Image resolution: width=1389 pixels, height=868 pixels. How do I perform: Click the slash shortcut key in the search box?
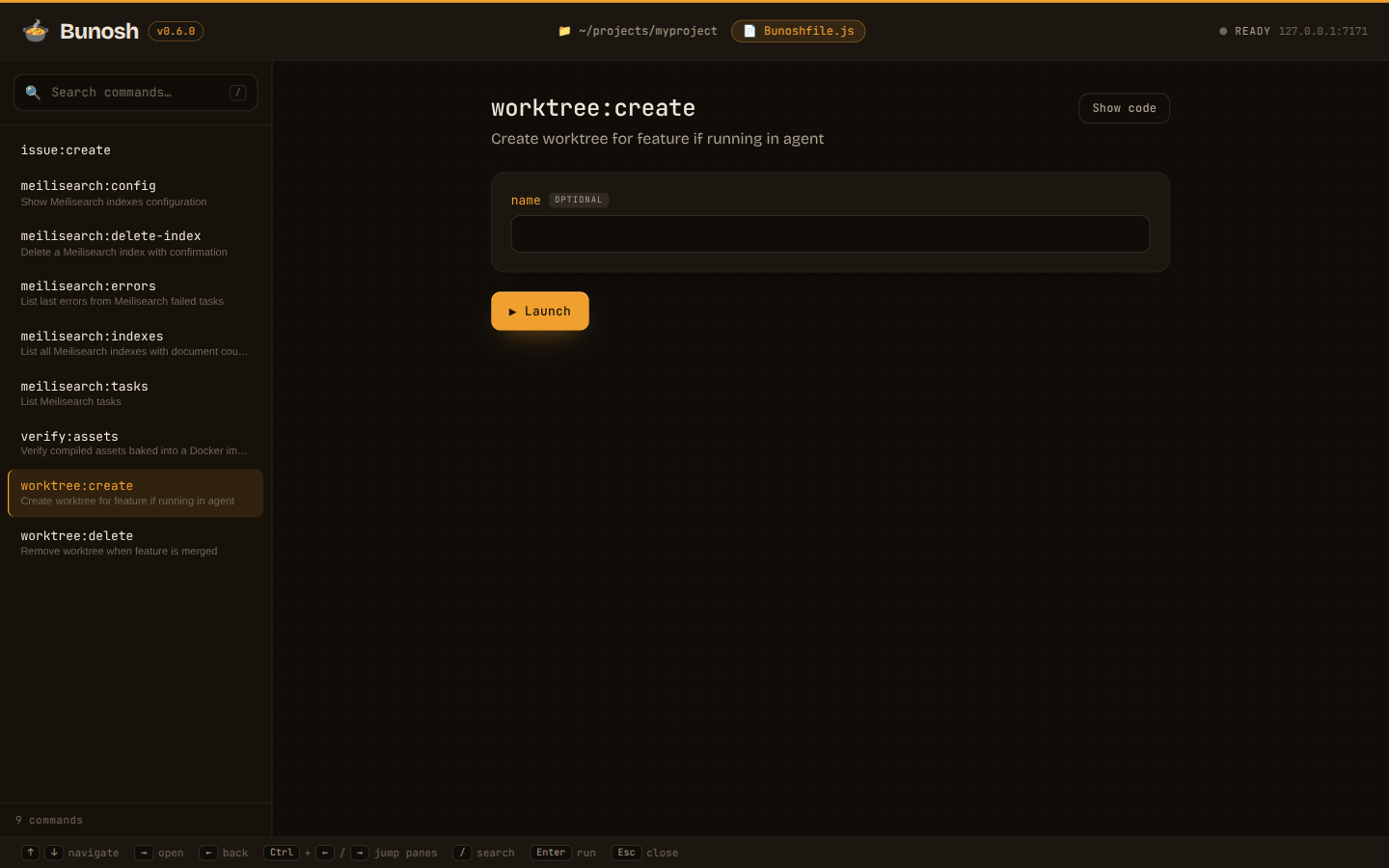237,93
